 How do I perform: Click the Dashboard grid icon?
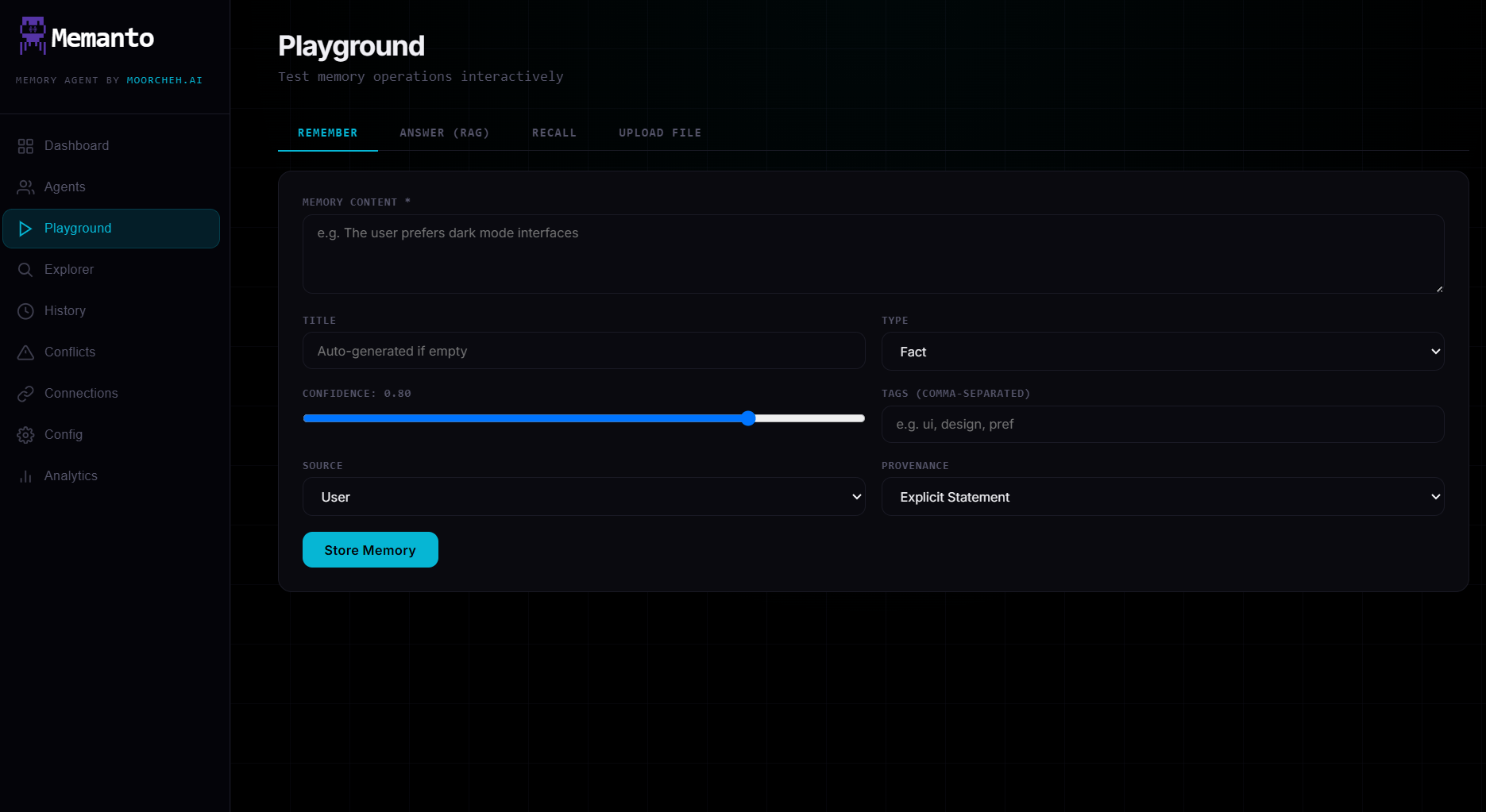click(25, 146)
